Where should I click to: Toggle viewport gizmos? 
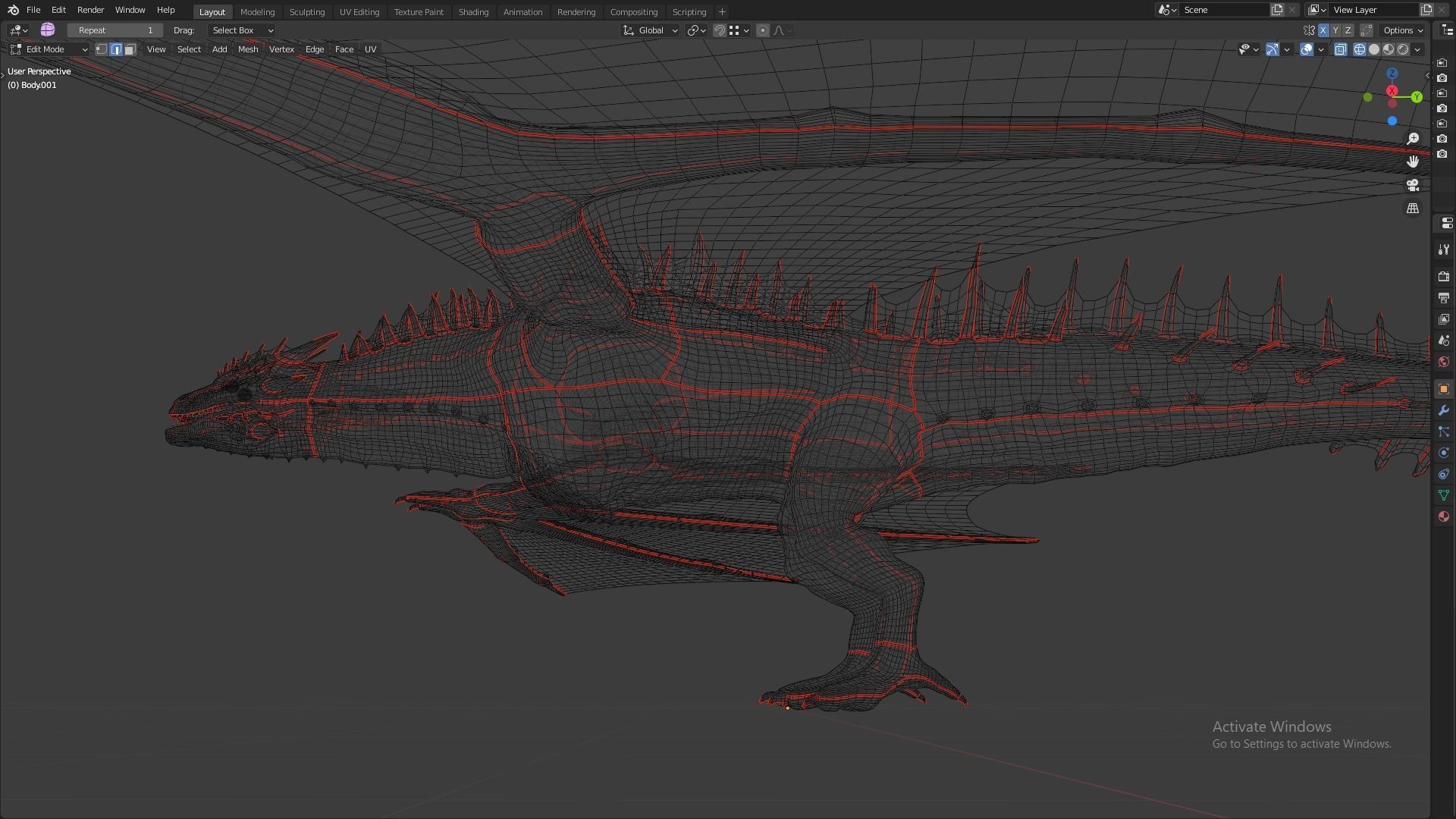point(1272,49)
